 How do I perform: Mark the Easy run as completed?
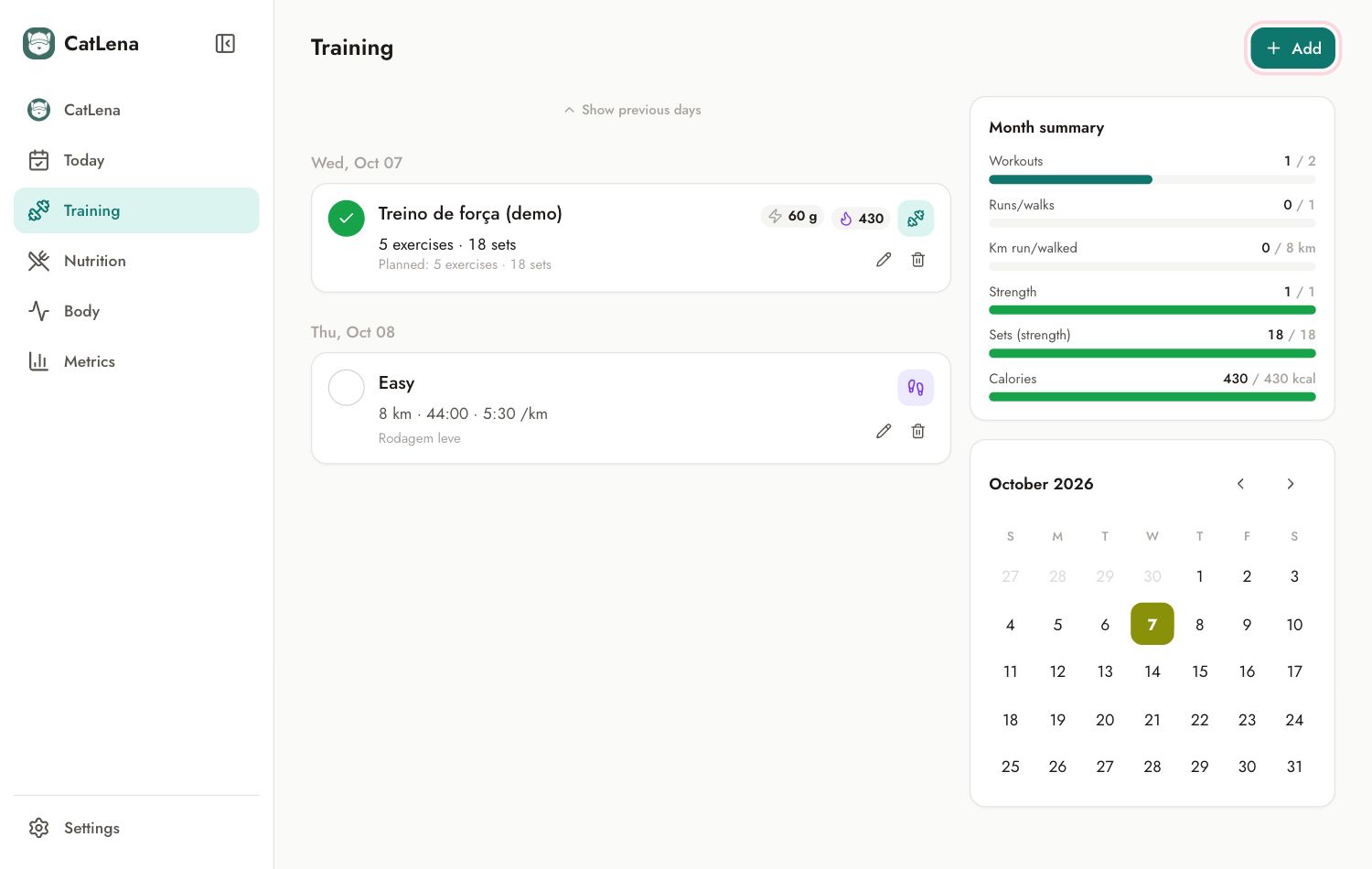(347, 388)
